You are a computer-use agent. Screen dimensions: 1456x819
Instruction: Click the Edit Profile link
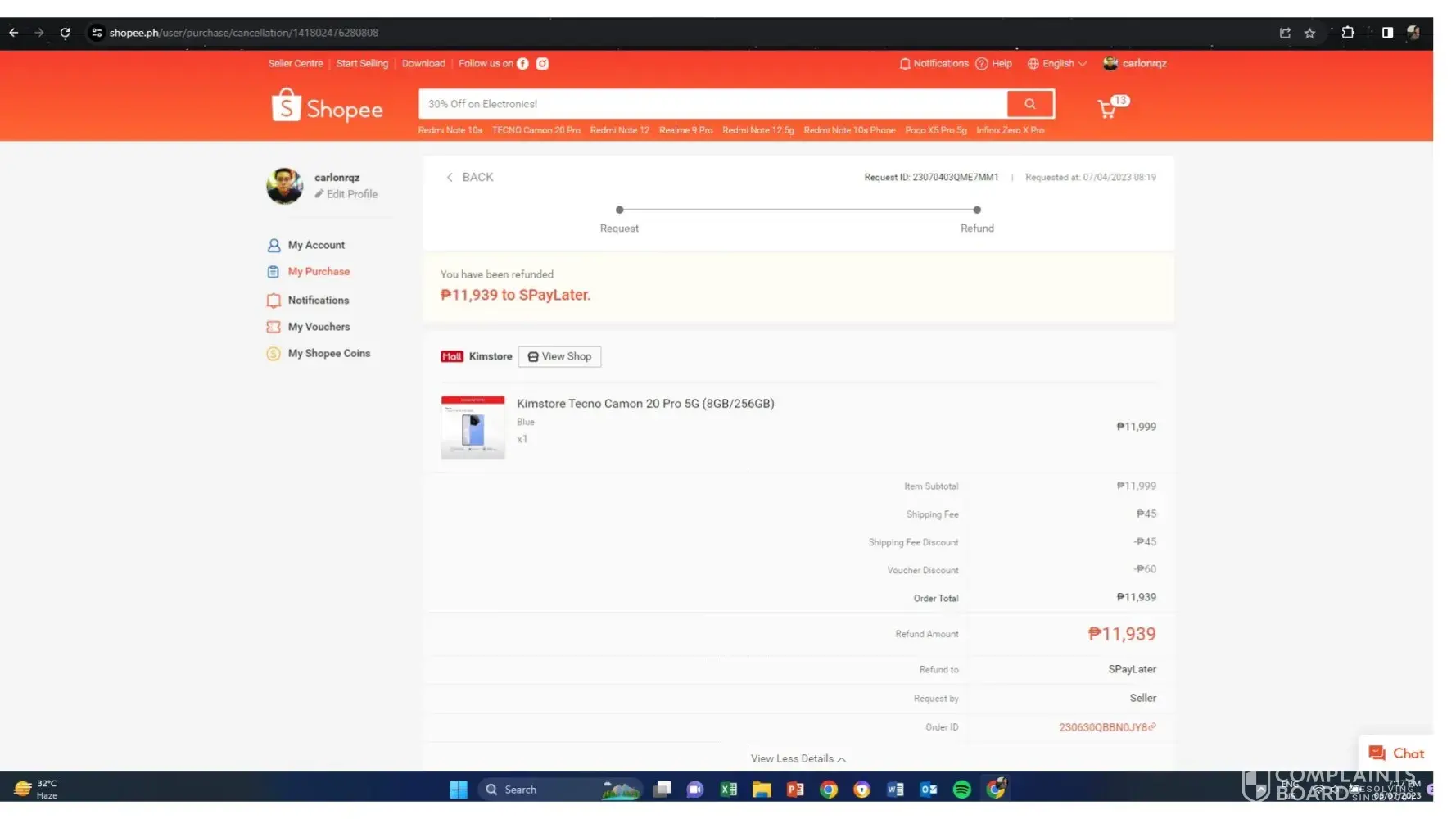click(350, 195)
